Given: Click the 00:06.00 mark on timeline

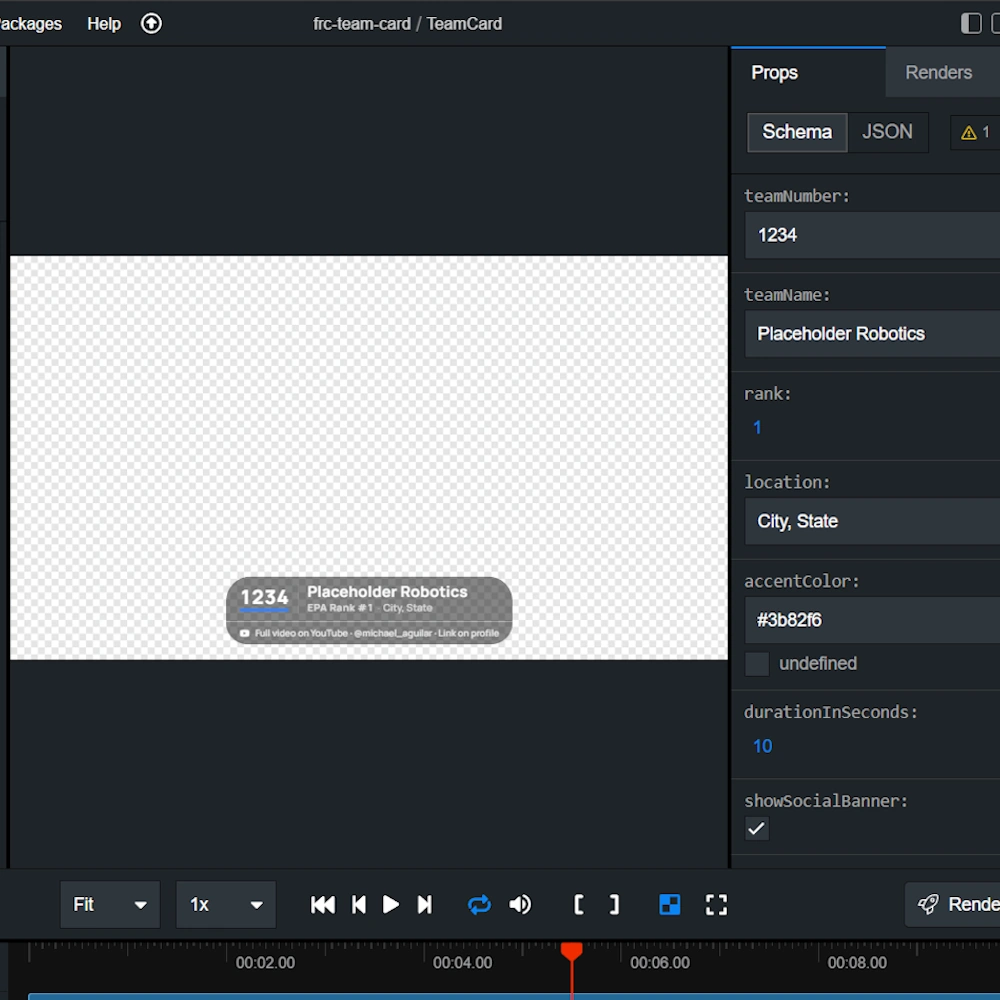Looking at the screenshot, I should 660,963.
